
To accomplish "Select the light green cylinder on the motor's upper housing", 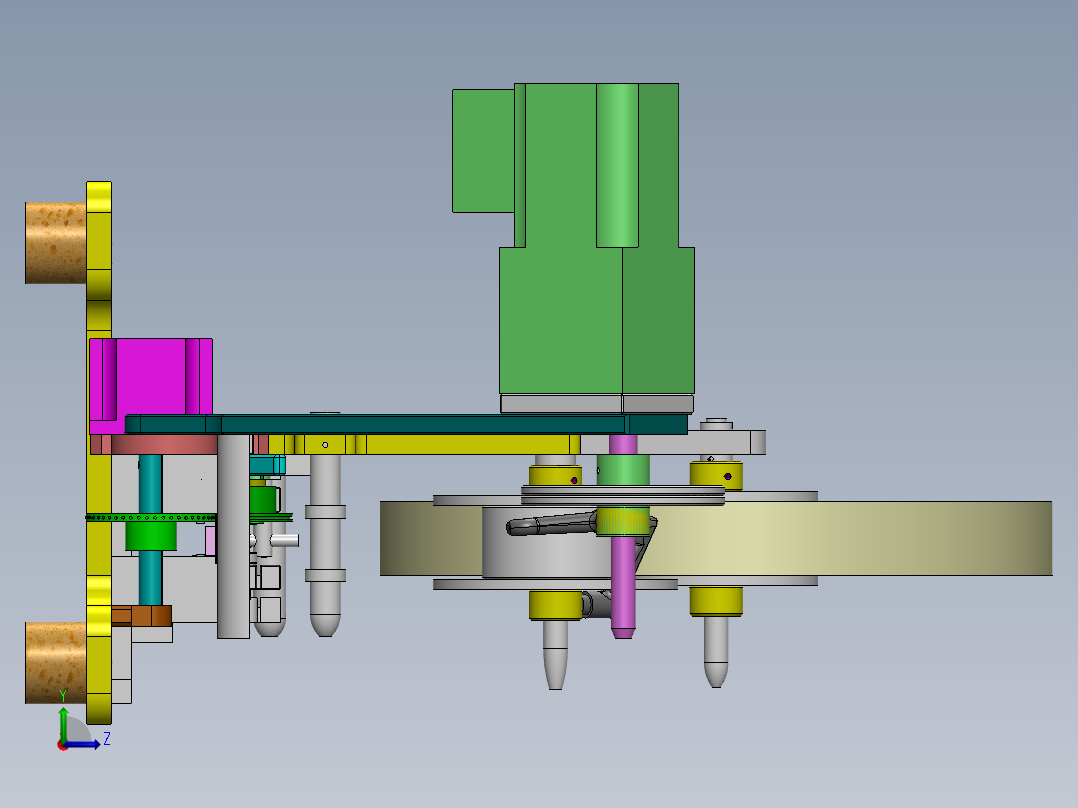I will [x=617, y=165].
